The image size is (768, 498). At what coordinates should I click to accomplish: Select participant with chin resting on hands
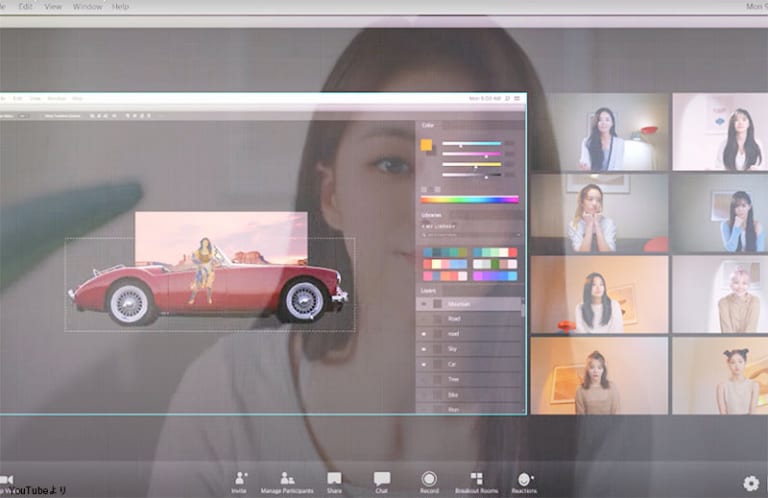600,213
